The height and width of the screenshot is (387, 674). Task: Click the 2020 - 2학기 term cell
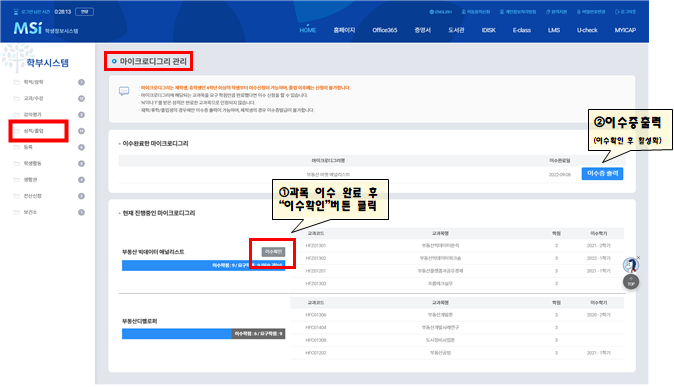tap(598, 315)
